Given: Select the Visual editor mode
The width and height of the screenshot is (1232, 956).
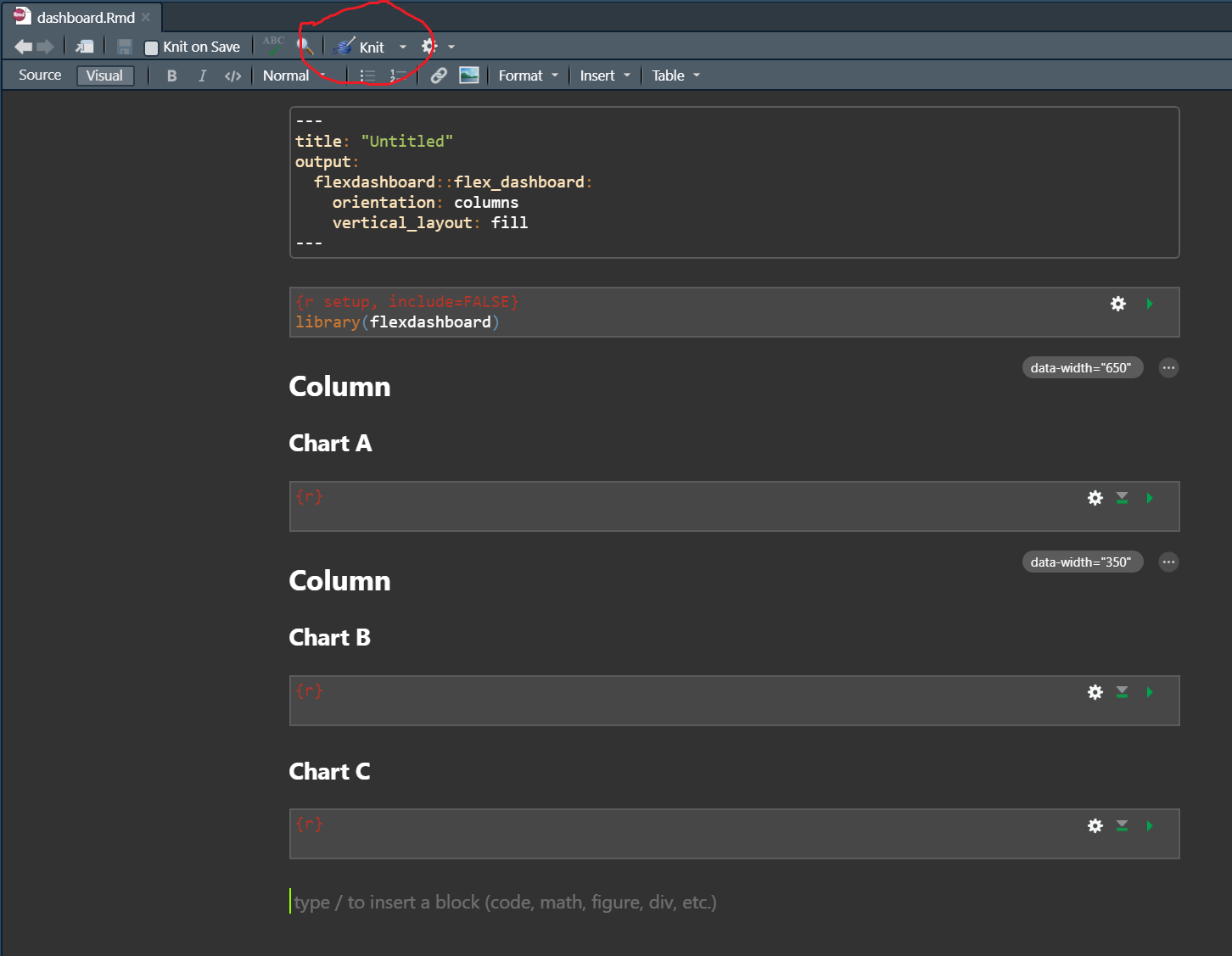Looking at the screenshot, I should pyautogui.click(x=104, y=75).
